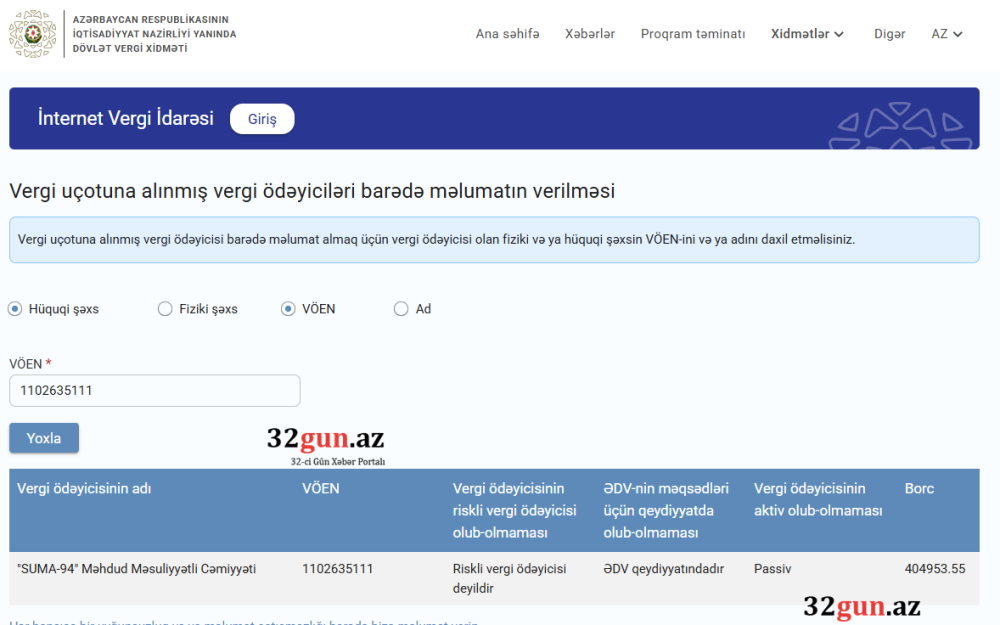
Task: Open the Xəbərlər page
Action: tap(590, 33)
